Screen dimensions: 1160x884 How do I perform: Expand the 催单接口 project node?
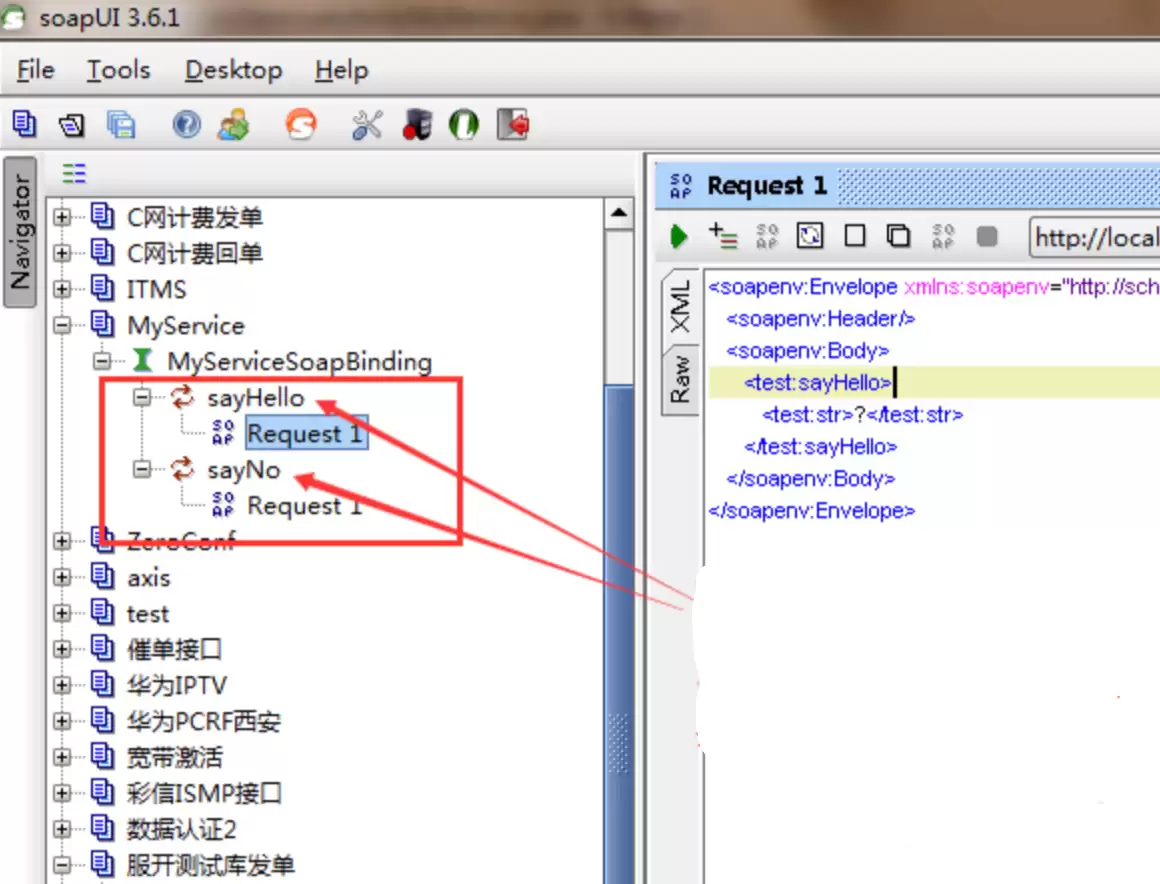[62, 649]
